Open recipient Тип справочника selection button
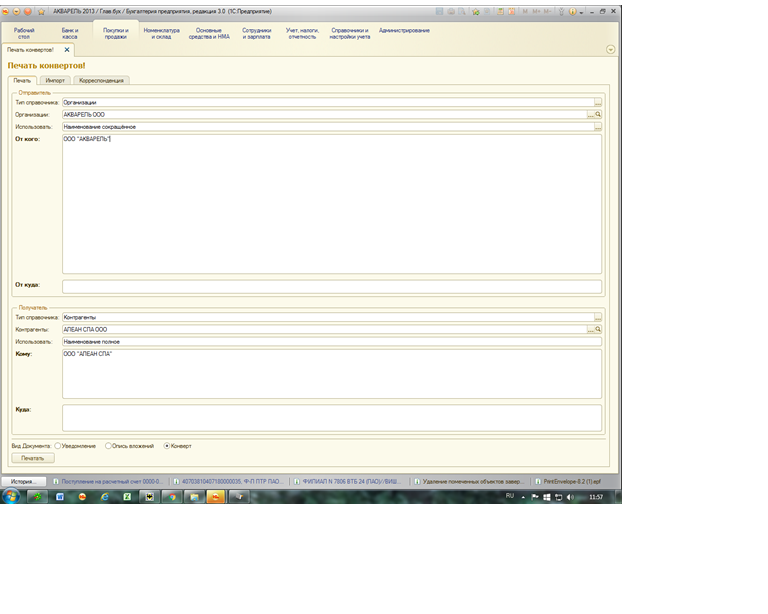 [x=598, y=317]
